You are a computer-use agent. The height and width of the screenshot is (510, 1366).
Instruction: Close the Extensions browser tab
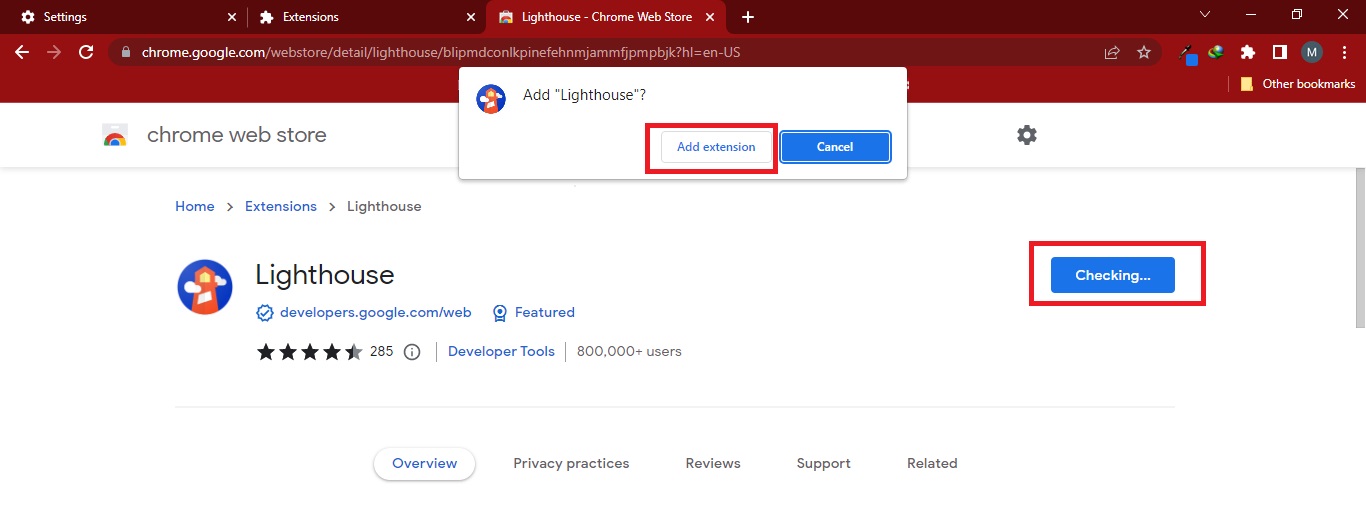471,17
